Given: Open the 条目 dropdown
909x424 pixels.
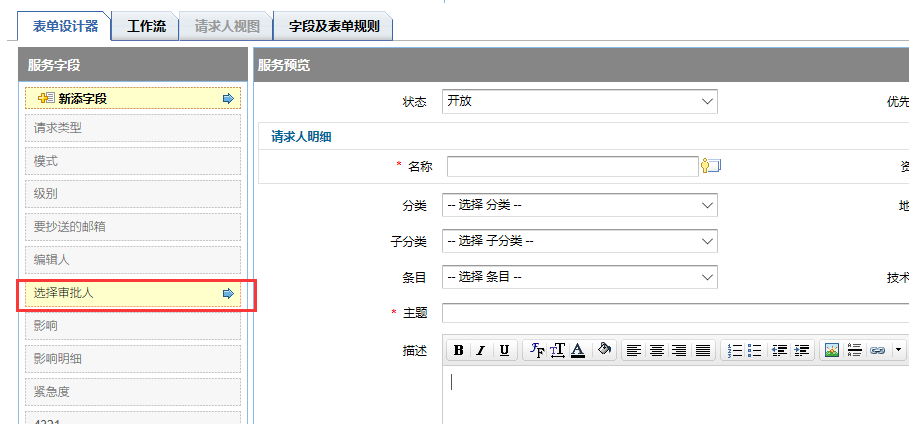Looking at the screenshot, I should 580,277.
